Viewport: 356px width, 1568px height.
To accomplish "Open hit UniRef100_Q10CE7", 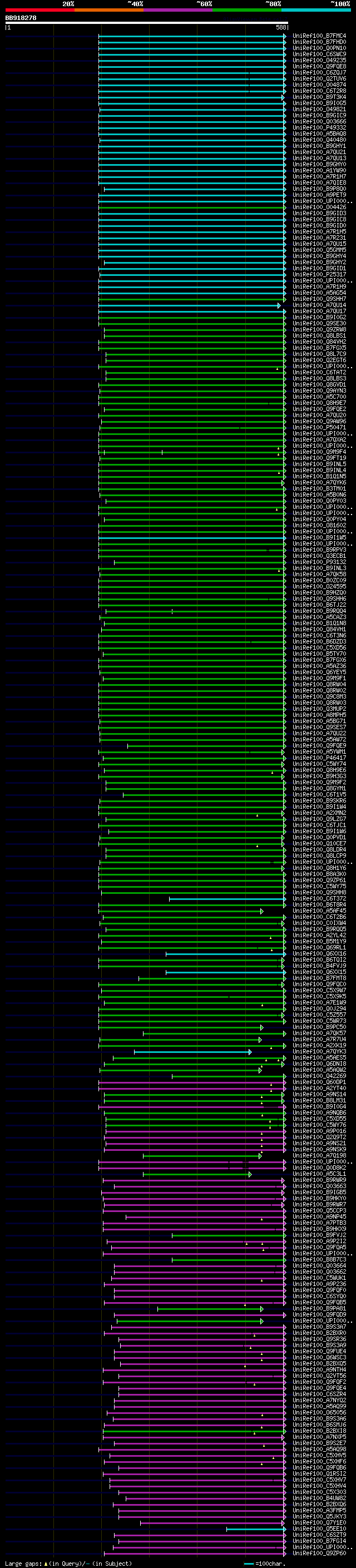I will (319, 844).
